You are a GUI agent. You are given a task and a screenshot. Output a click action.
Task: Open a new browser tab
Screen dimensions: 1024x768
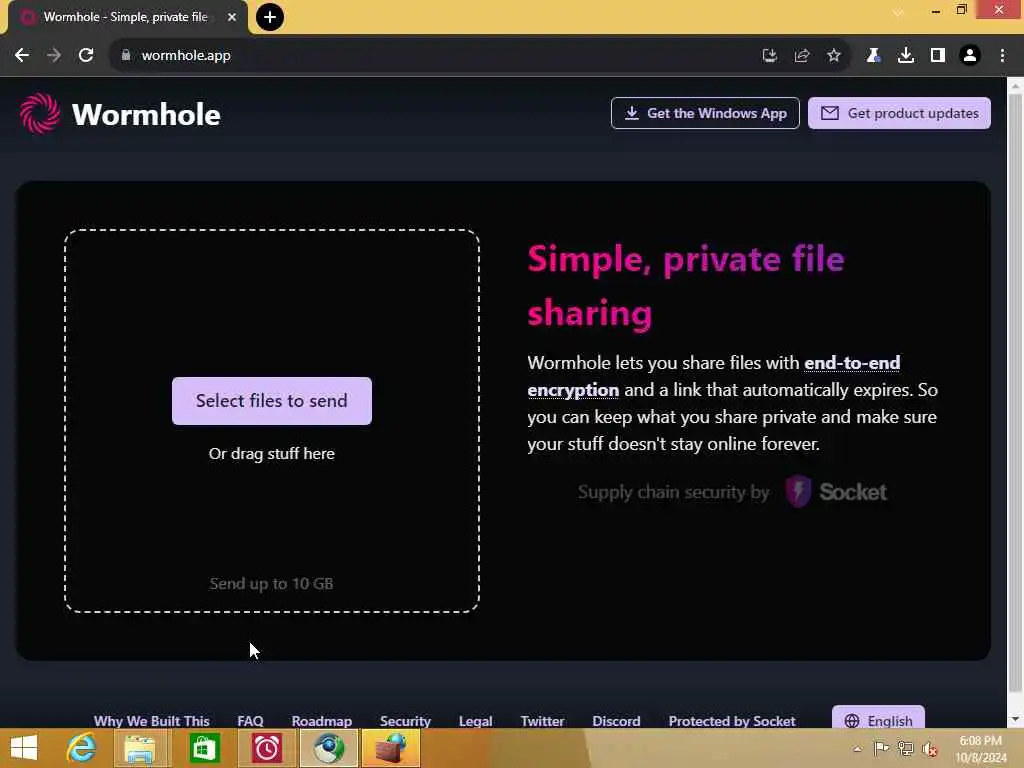tap(270, 17)
